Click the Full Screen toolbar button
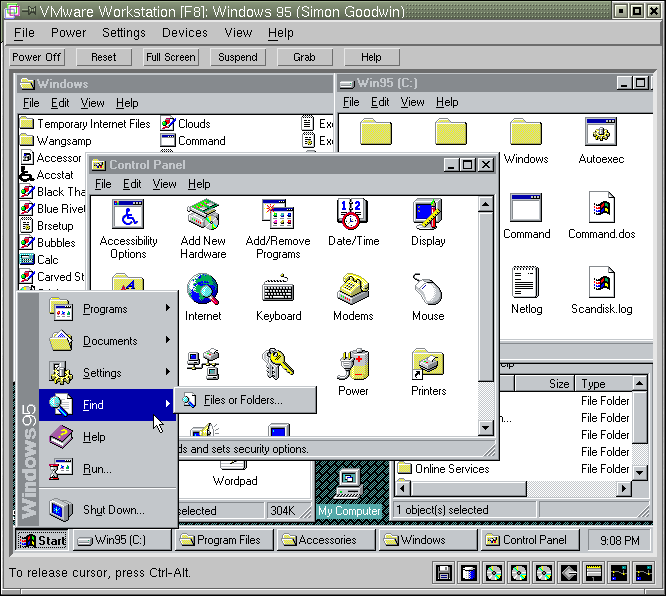Screen dimensions: 666x596 [x=171, y=57]
